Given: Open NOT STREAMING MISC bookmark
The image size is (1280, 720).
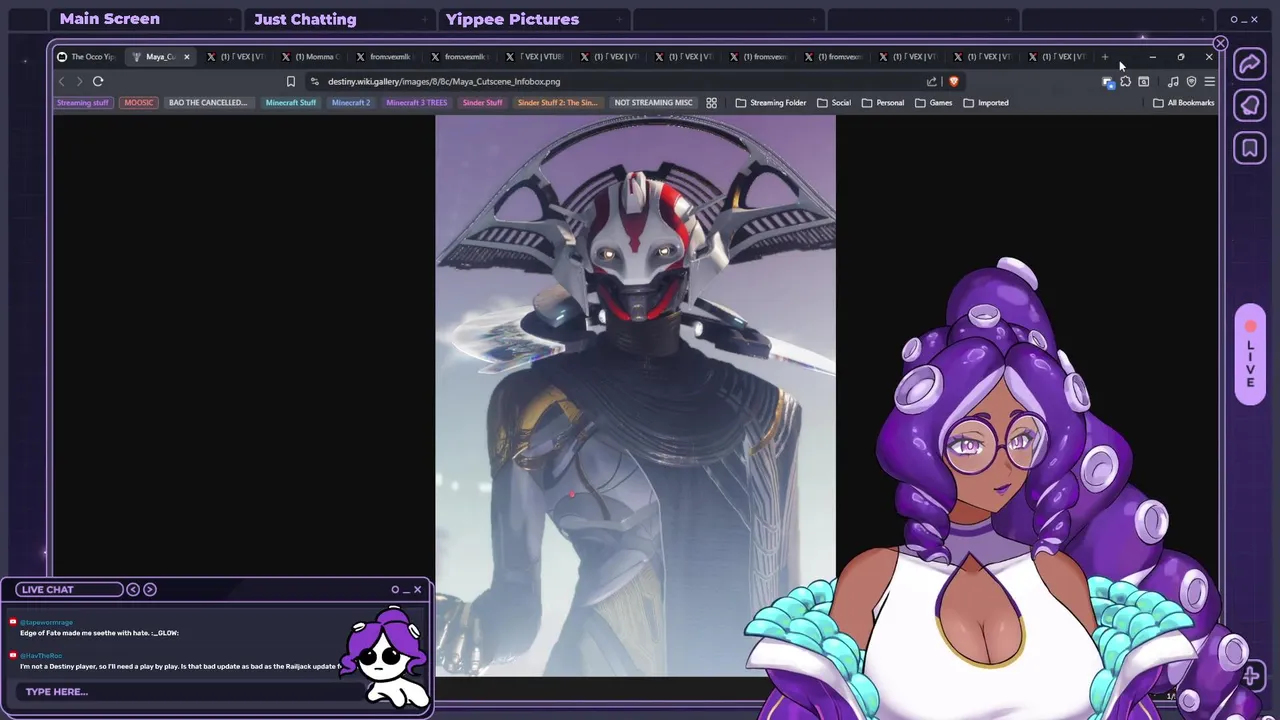Looking at the screenshot, I should (653, 103).
